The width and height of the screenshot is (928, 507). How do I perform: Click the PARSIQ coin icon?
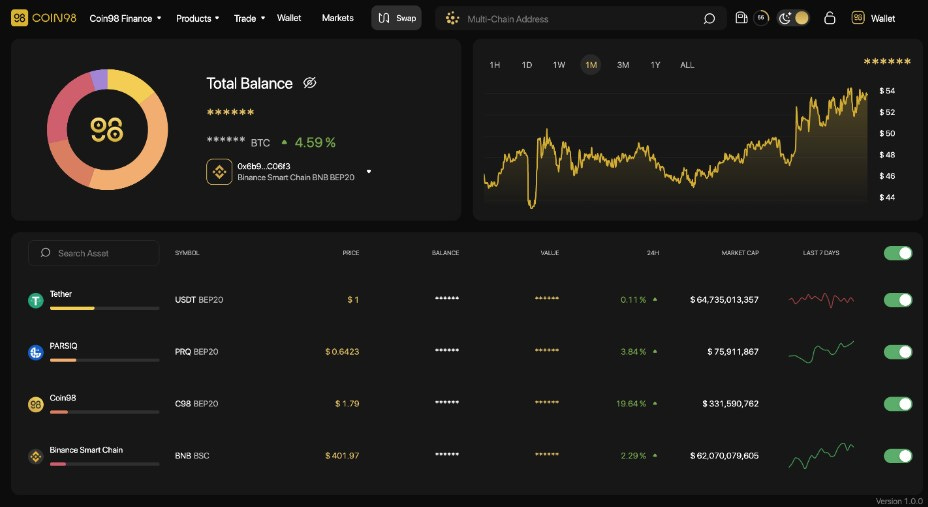tap(36, 353)
